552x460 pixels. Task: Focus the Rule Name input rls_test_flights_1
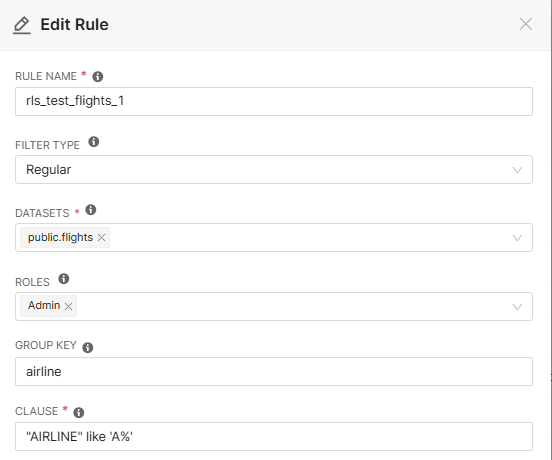(x=274, y=101)
